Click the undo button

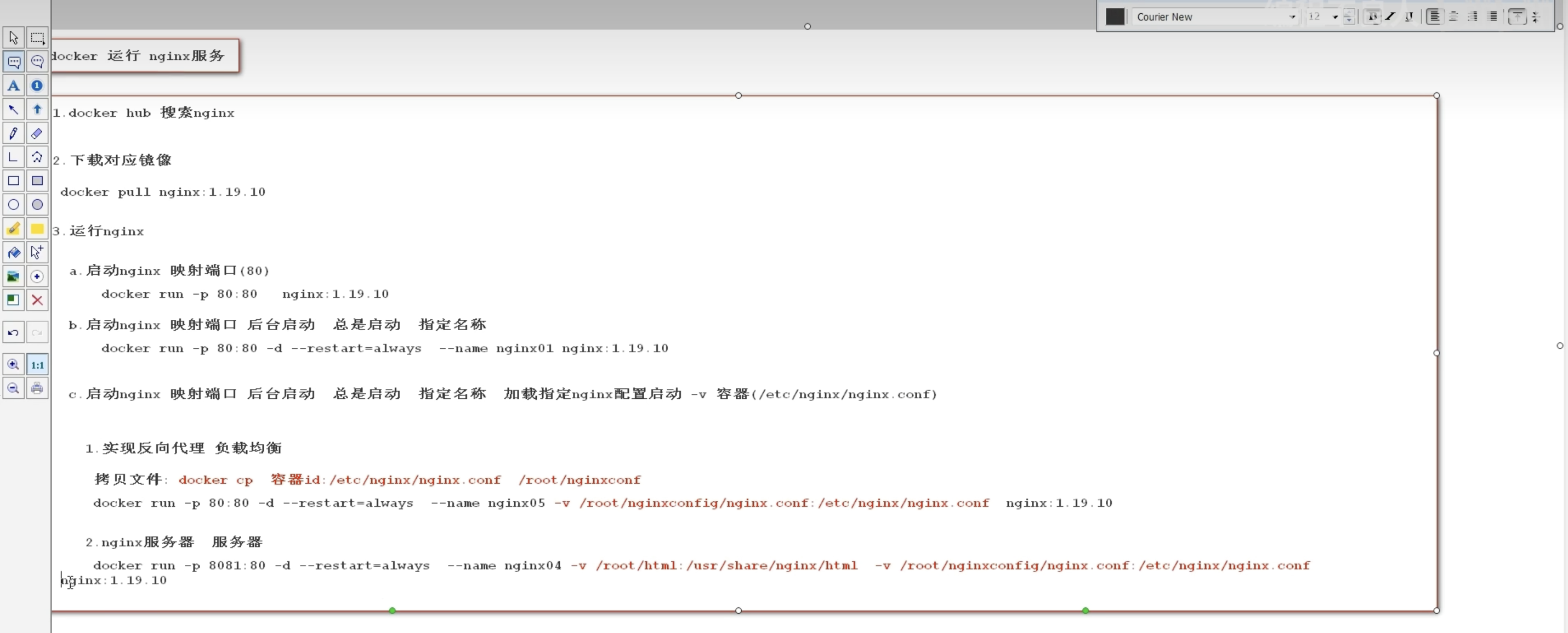pyautogui.click(x=13, y=332)
